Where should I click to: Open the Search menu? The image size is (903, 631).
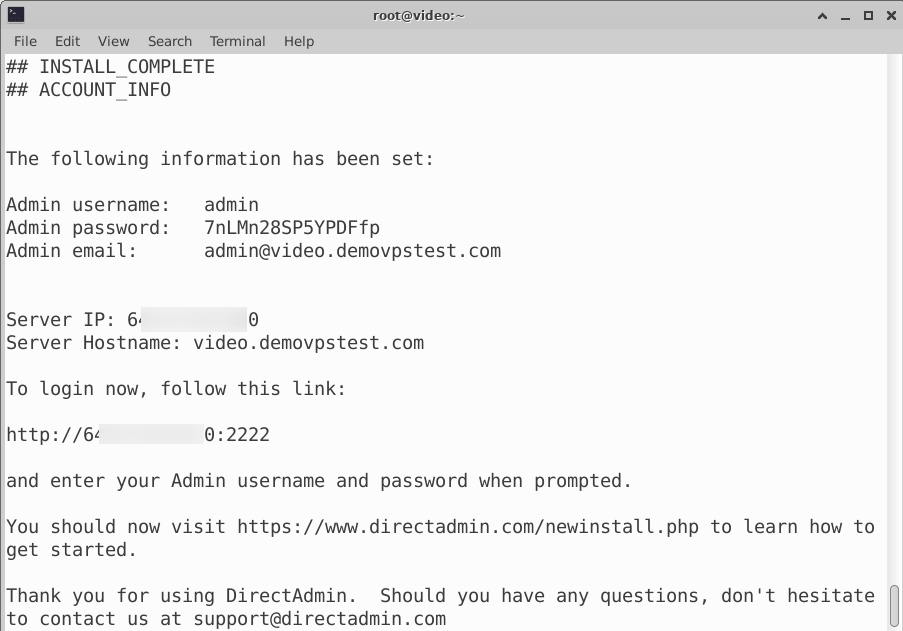170,41
